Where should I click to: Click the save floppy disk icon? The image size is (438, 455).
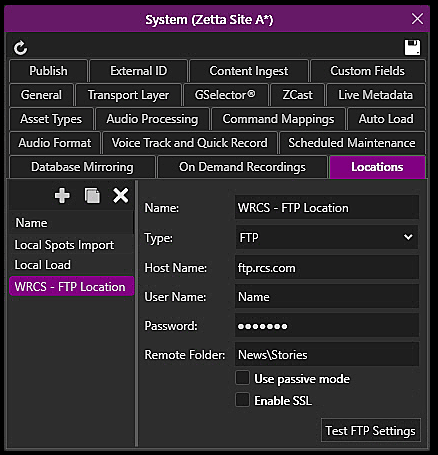pos(412,47)
